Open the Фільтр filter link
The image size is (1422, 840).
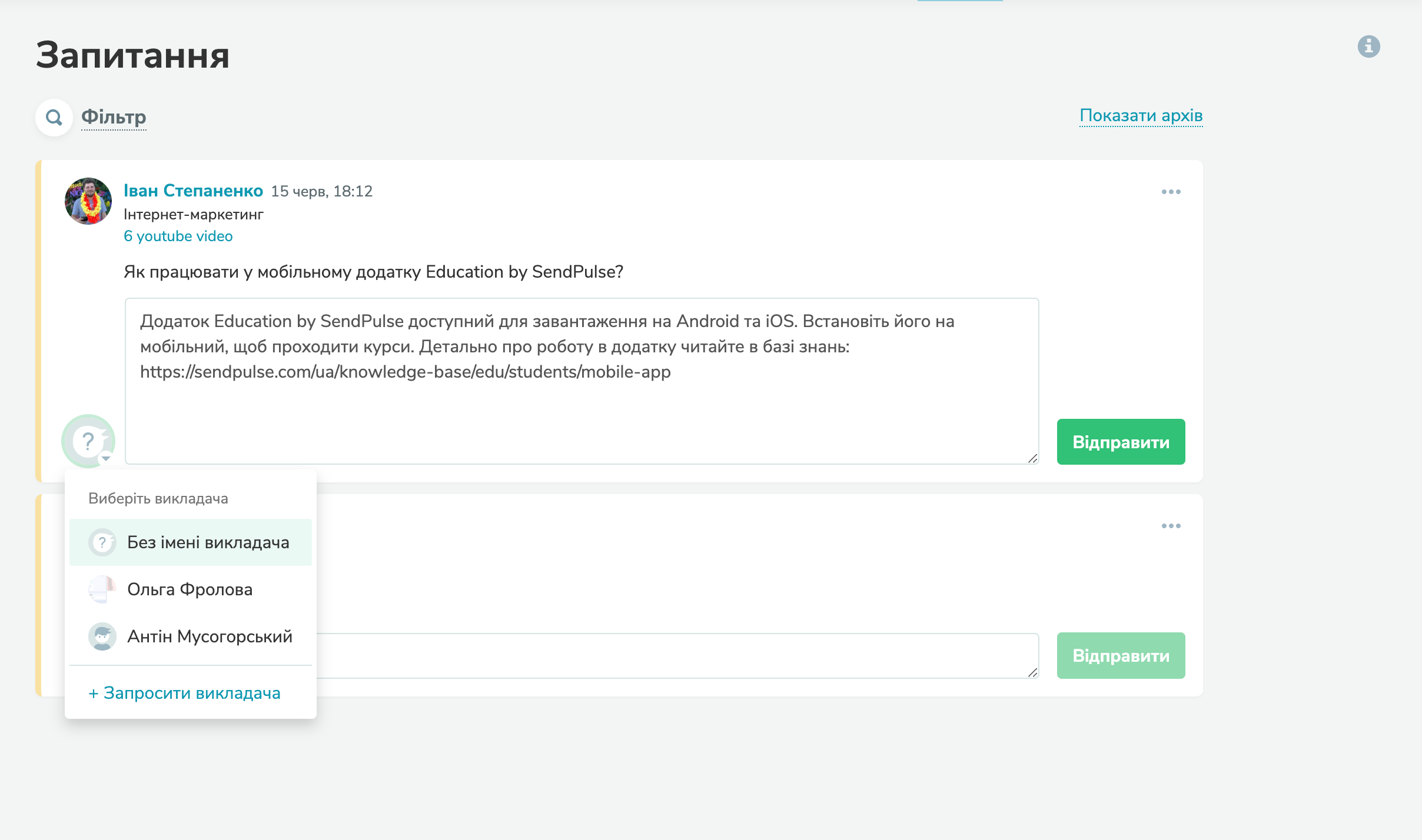pos(114,116)
